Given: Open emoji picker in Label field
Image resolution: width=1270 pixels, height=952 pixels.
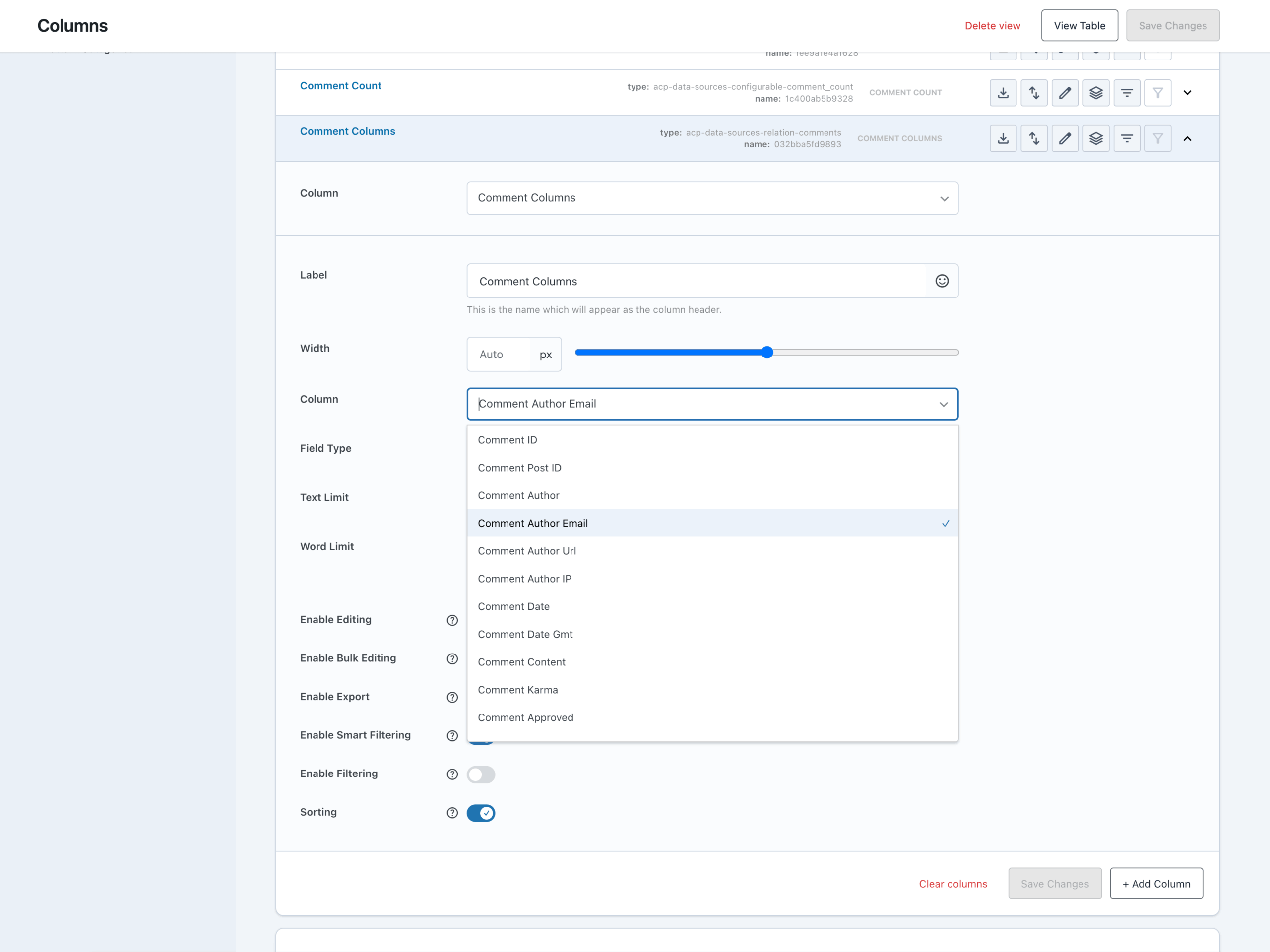Looking at the screenshot, I should [942, 281].
